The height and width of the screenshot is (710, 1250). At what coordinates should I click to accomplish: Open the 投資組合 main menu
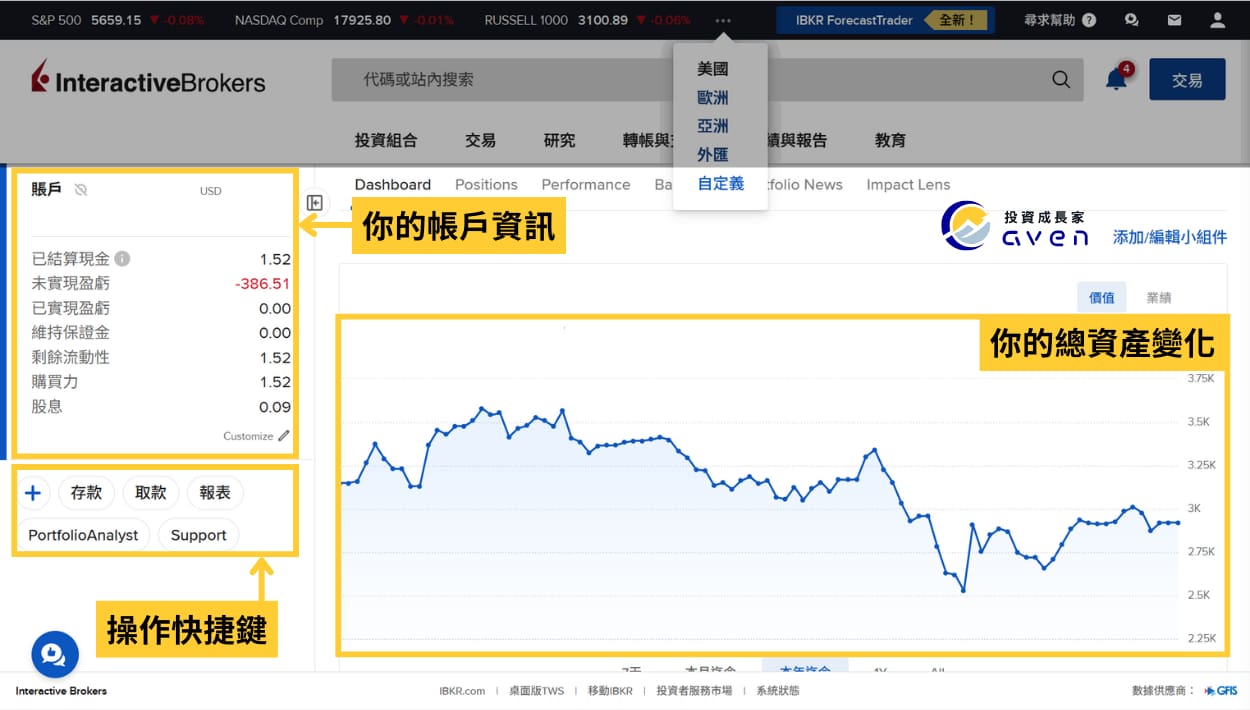[386, 140]
